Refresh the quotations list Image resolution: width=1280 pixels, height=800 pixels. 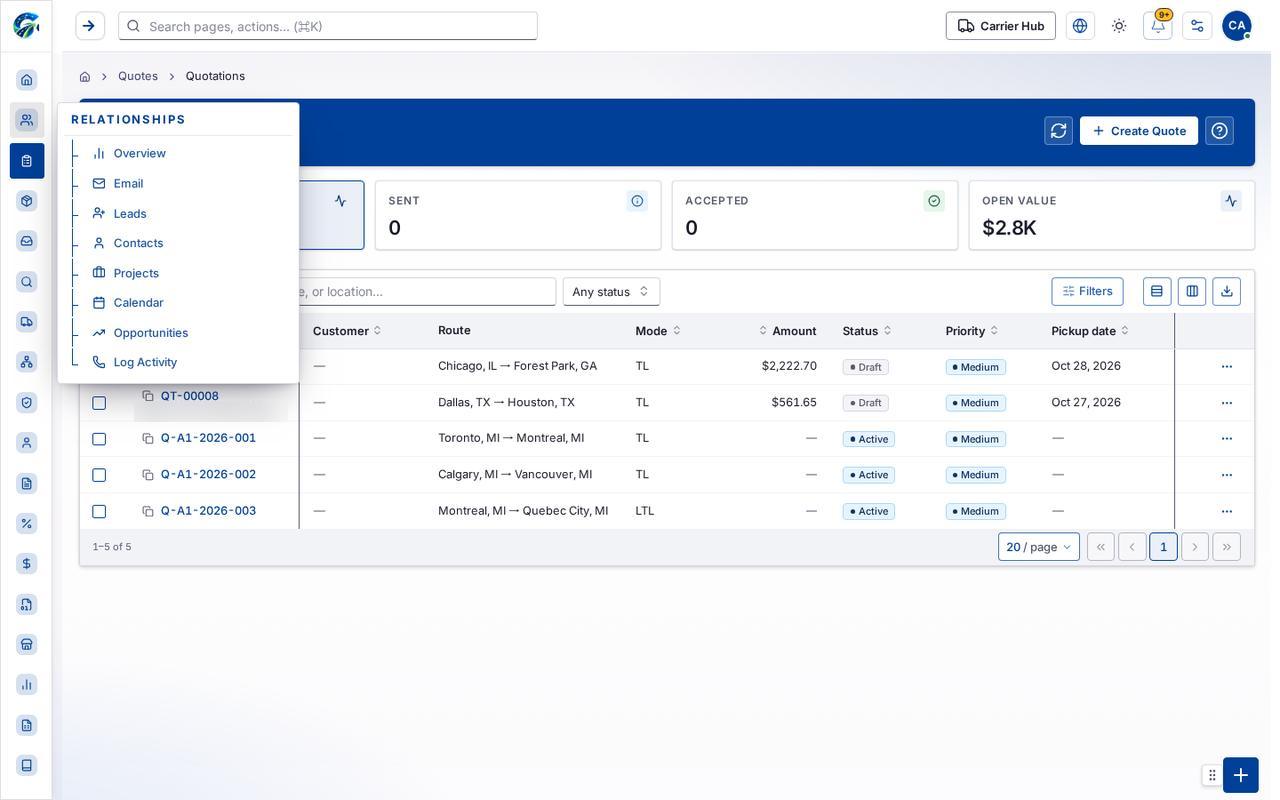coord(1059,131)
